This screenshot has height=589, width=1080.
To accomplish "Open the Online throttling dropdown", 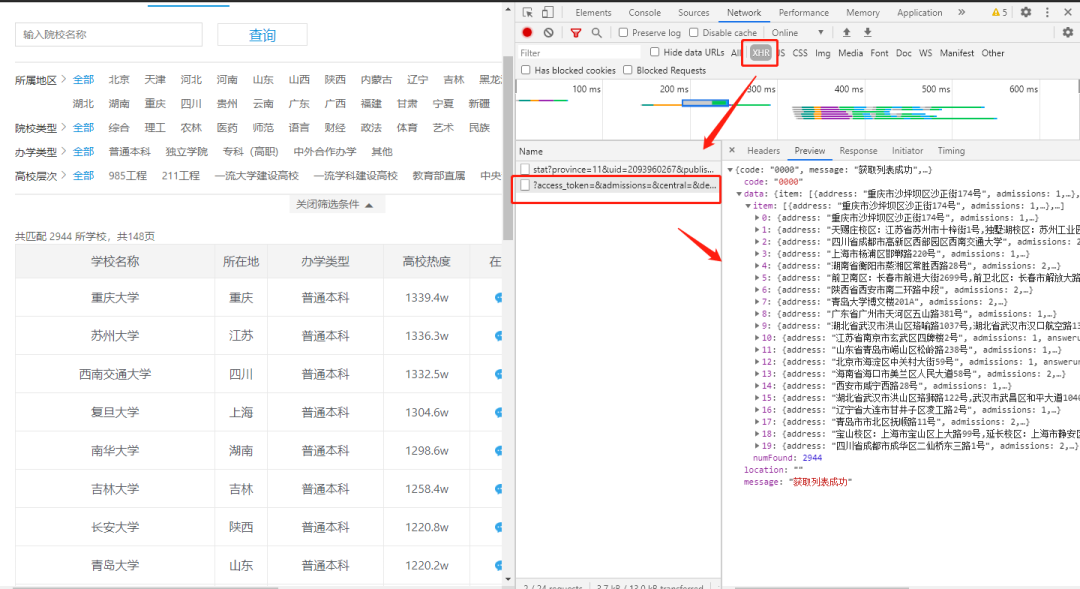I will (x=798, y=32).
